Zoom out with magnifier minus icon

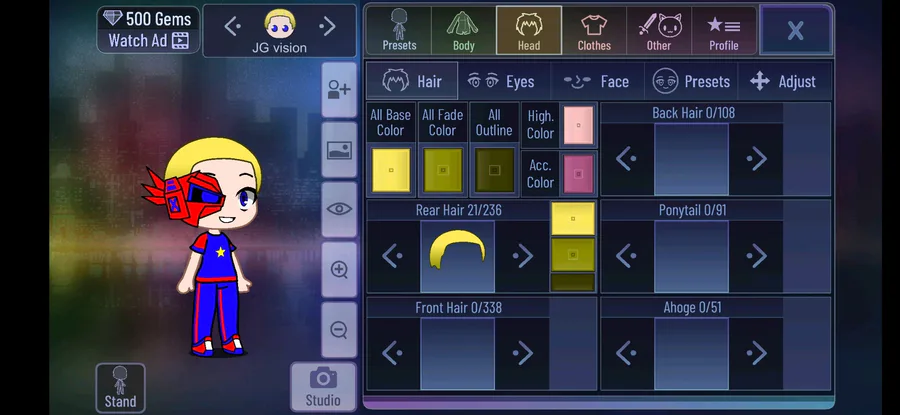(x=339, y=329)
